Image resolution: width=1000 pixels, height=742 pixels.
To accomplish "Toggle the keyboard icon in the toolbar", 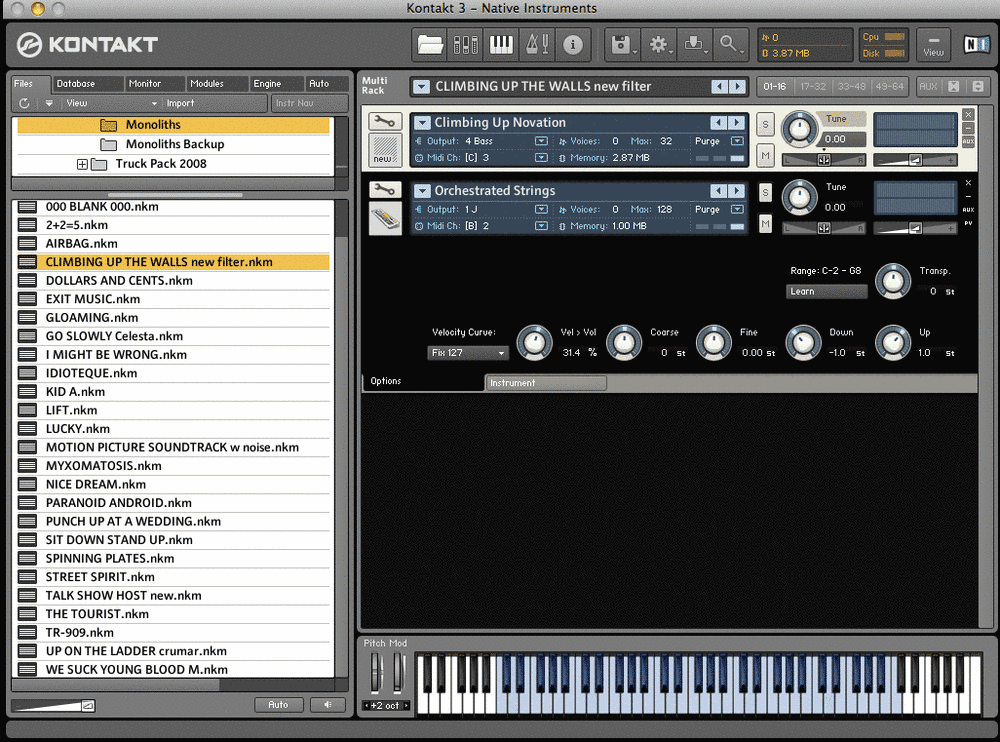I will (501, 45).
